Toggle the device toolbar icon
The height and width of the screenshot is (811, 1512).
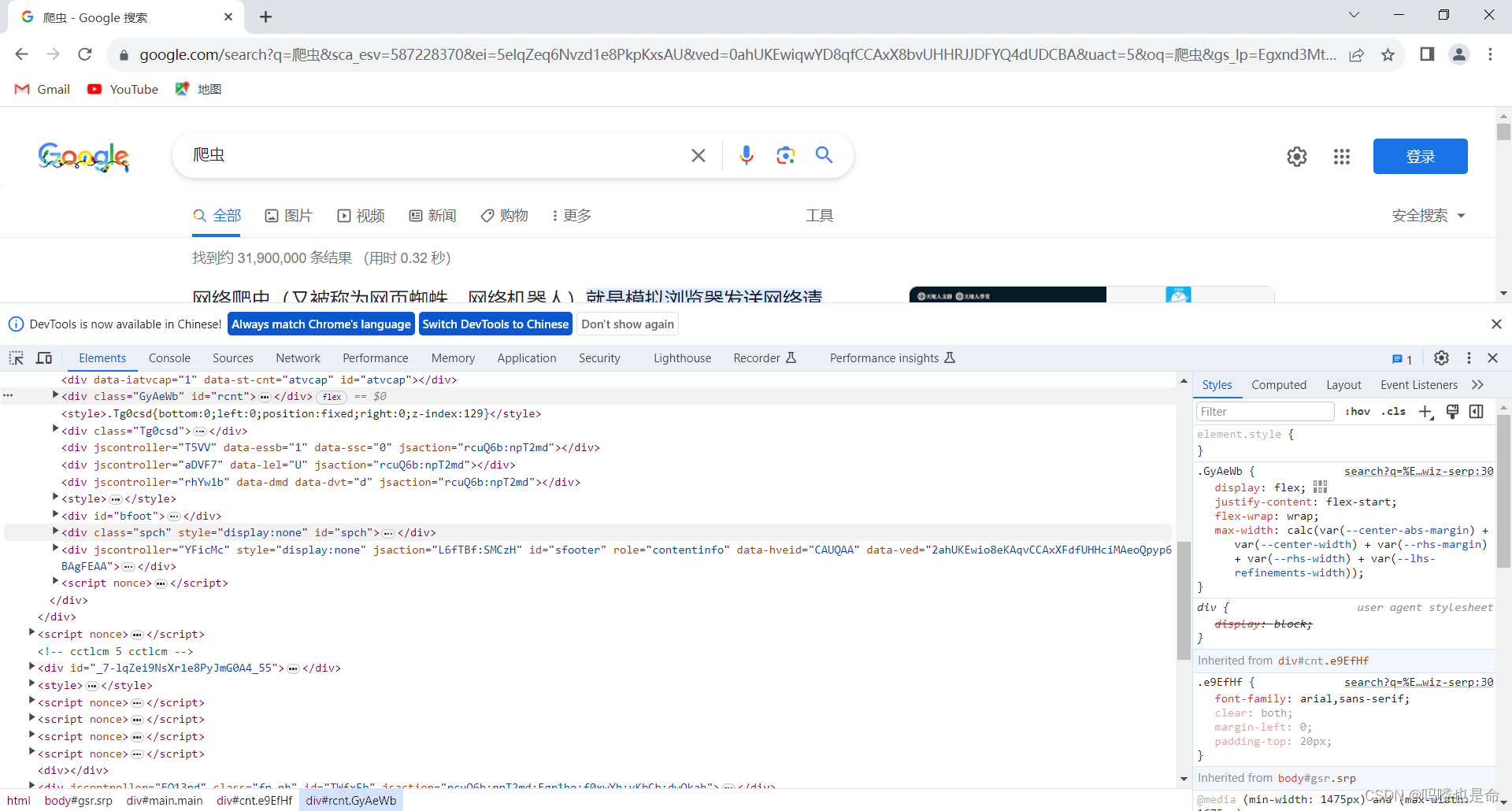pos(44,358)
